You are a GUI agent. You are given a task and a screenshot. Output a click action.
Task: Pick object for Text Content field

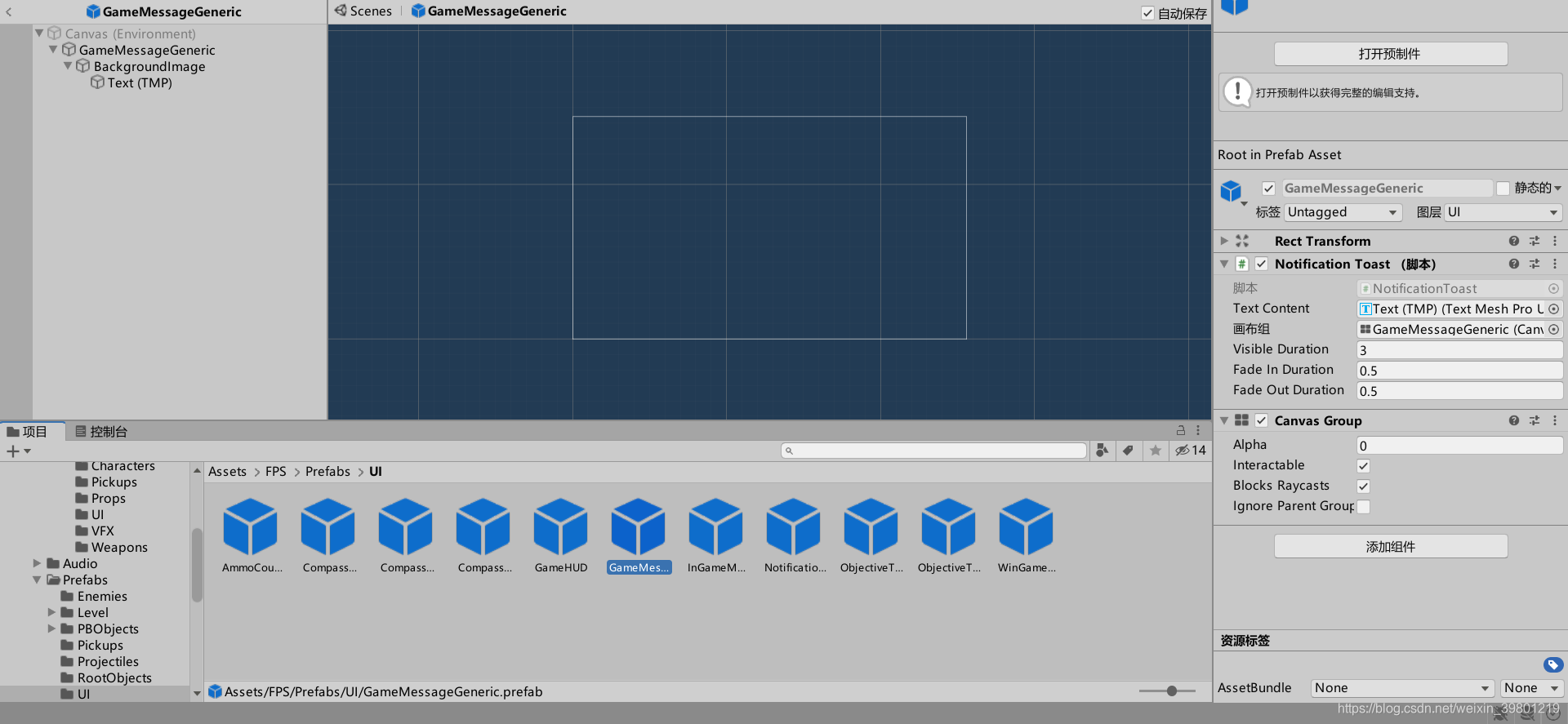[1554, 309]
